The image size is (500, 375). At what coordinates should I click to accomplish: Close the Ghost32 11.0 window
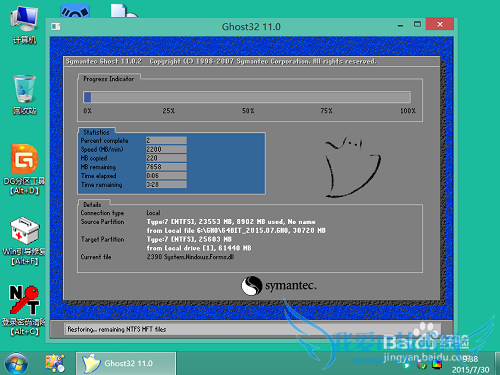tap(440, 24)
